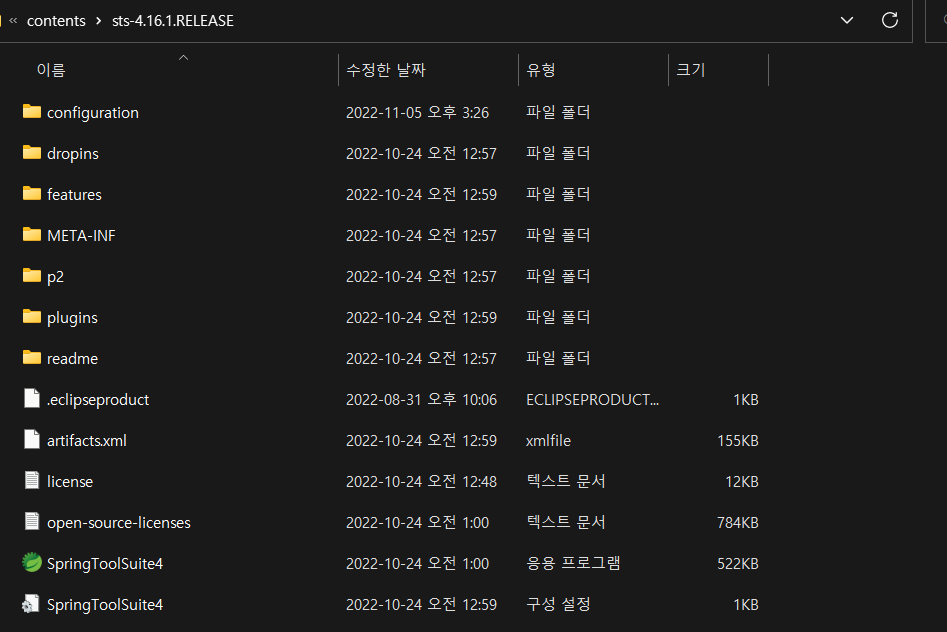Sort files by 수정한 날짜 column
This screenshot has width=947, height=632.
(386, 70)
